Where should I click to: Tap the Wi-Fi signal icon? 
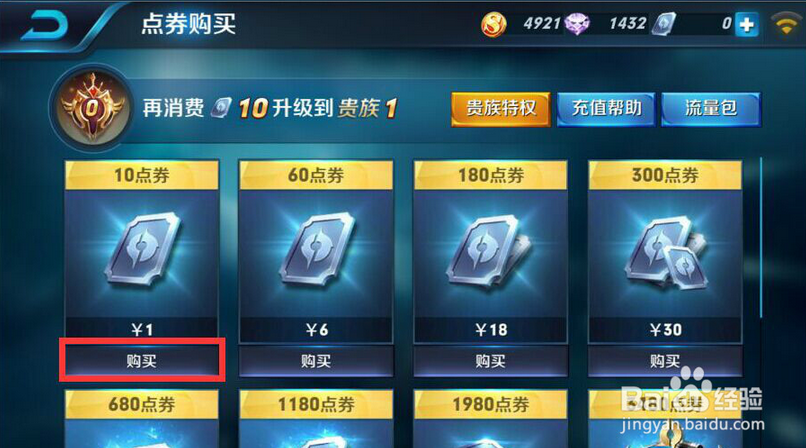pyautogui.click(x=785, y=24)
